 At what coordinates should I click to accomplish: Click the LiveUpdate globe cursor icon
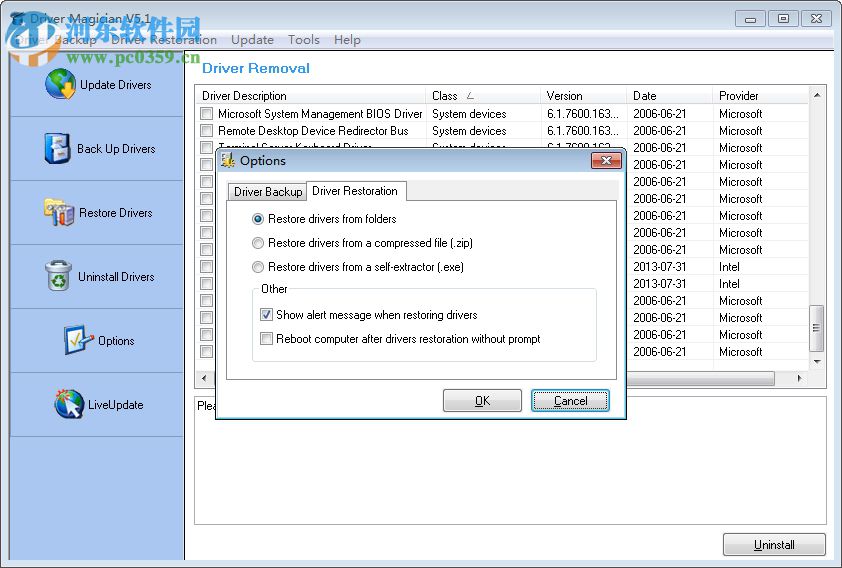69,404
